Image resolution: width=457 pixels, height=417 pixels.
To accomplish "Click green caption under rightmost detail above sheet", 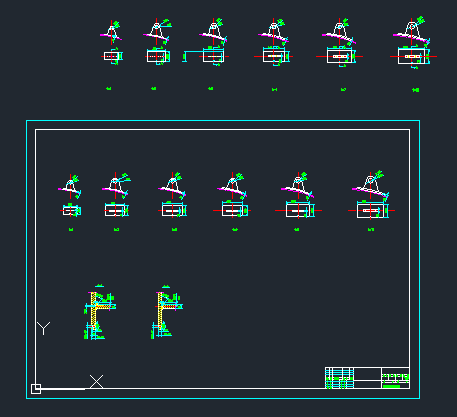I will point(416,90).
